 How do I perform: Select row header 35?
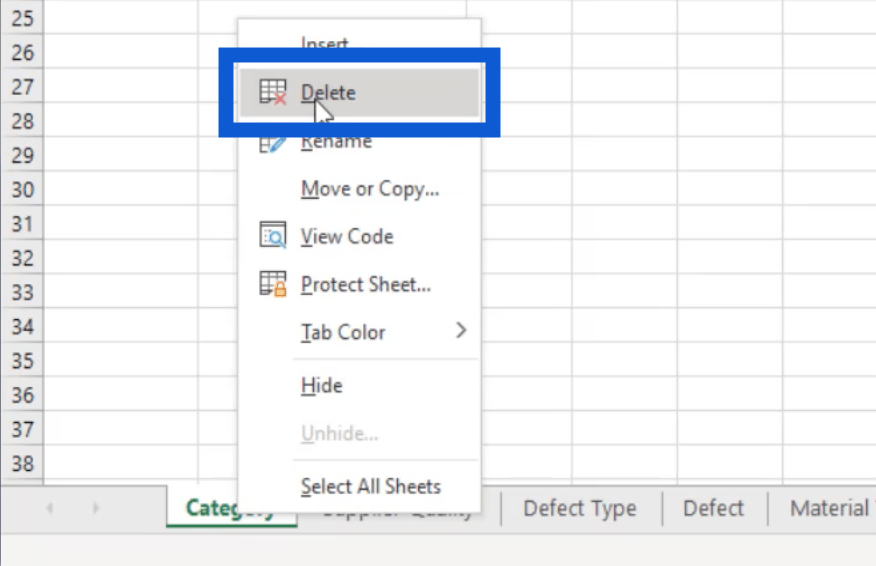tap(22, 361)
